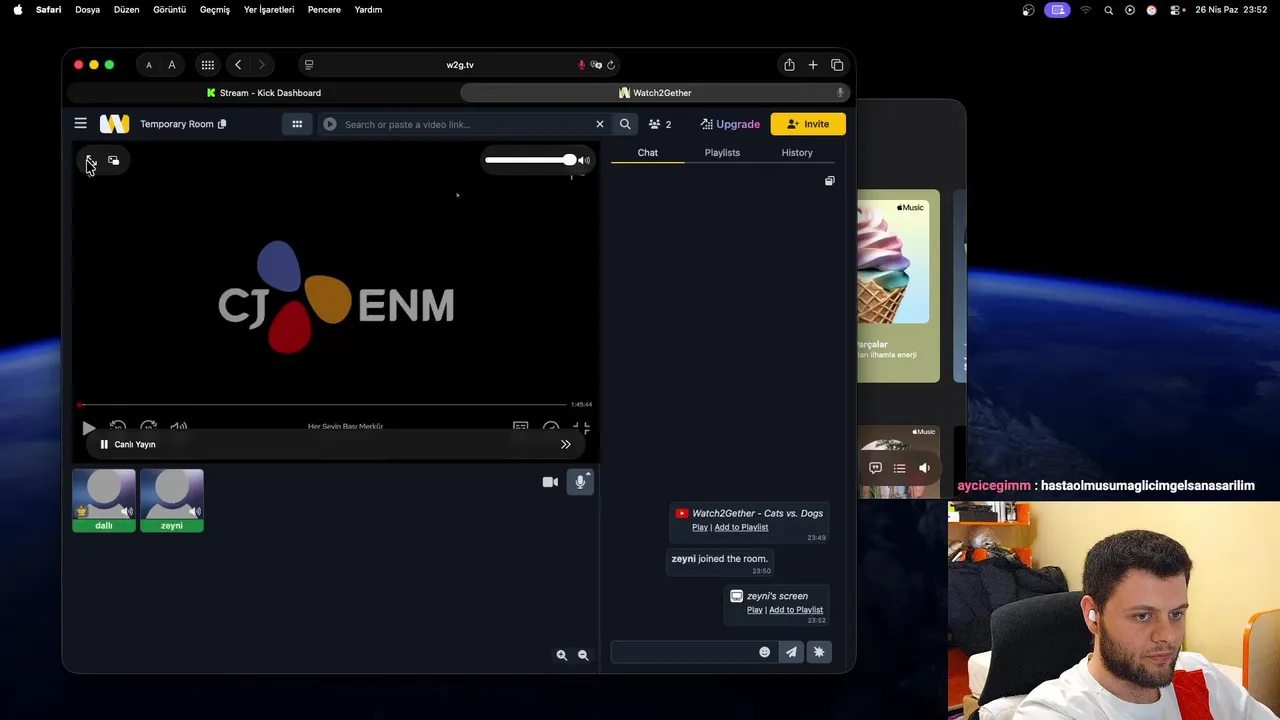Click the video link search field

tap(465, 124)
